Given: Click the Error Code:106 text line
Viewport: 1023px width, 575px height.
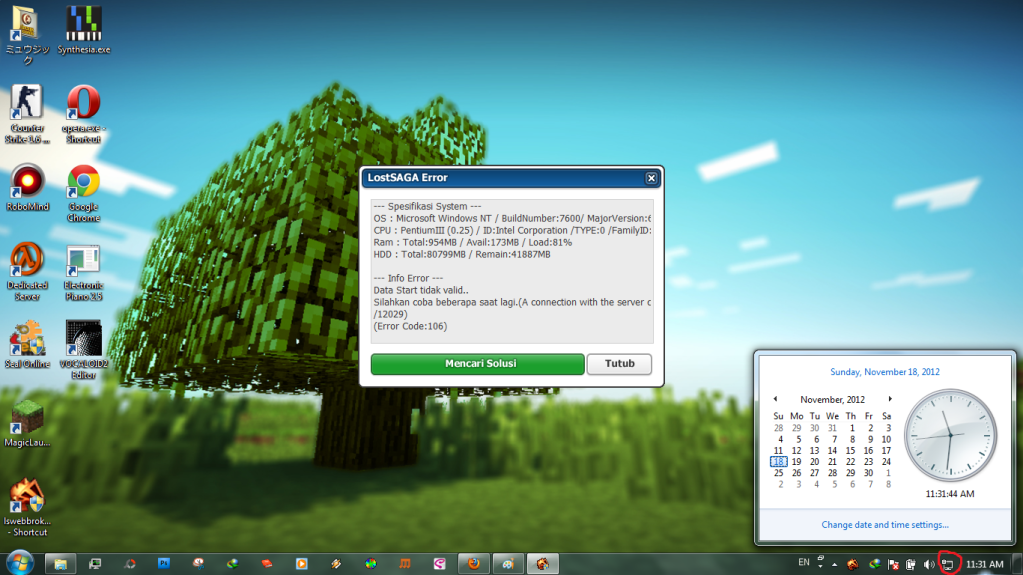Looking at the screenshot, I should point(410,326).
